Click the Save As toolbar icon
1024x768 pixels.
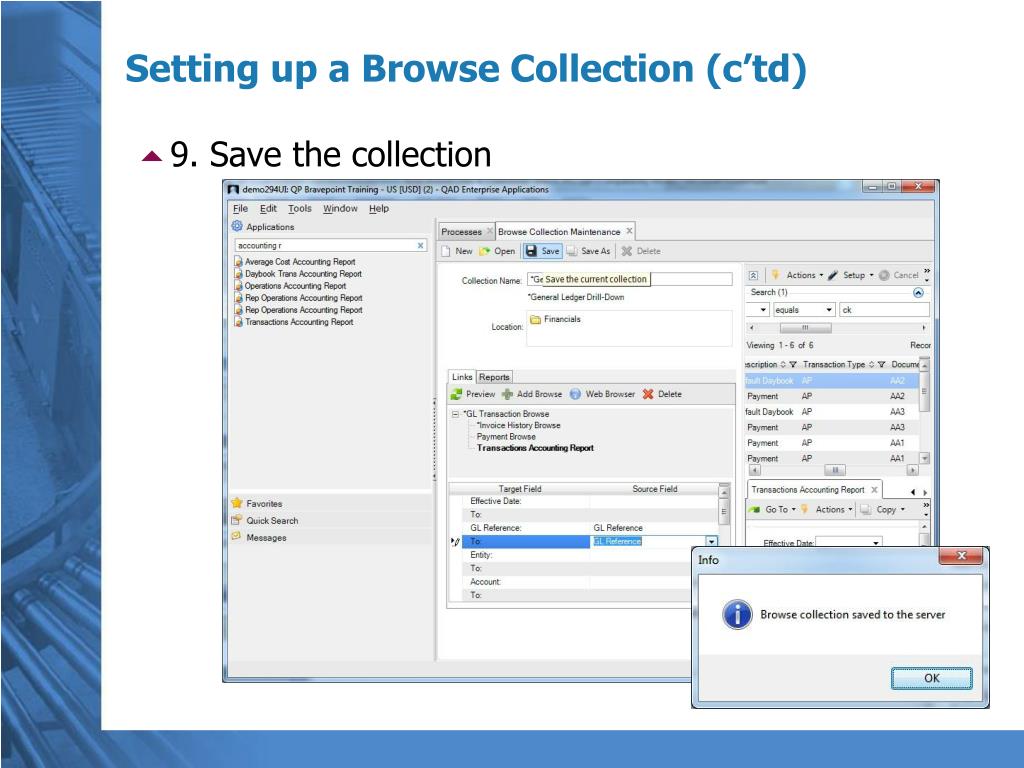click(x=572, y=251)
